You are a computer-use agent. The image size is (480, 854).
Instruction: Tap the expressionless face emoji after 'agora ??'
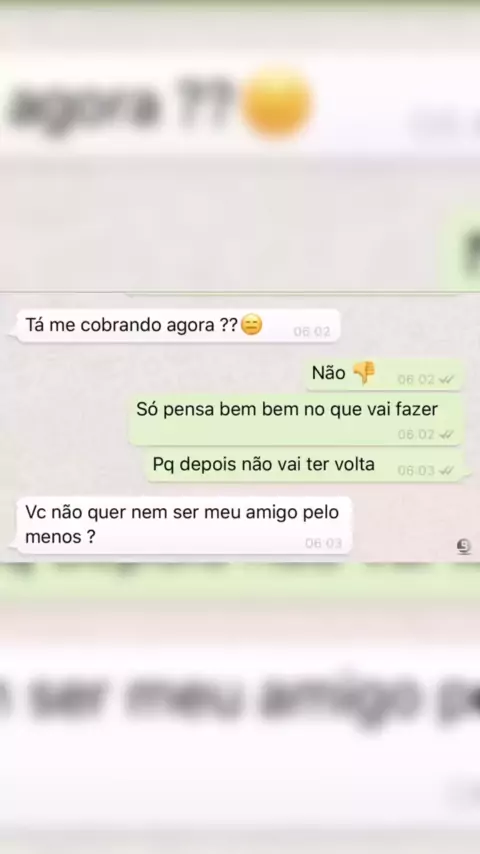(251, 325)
